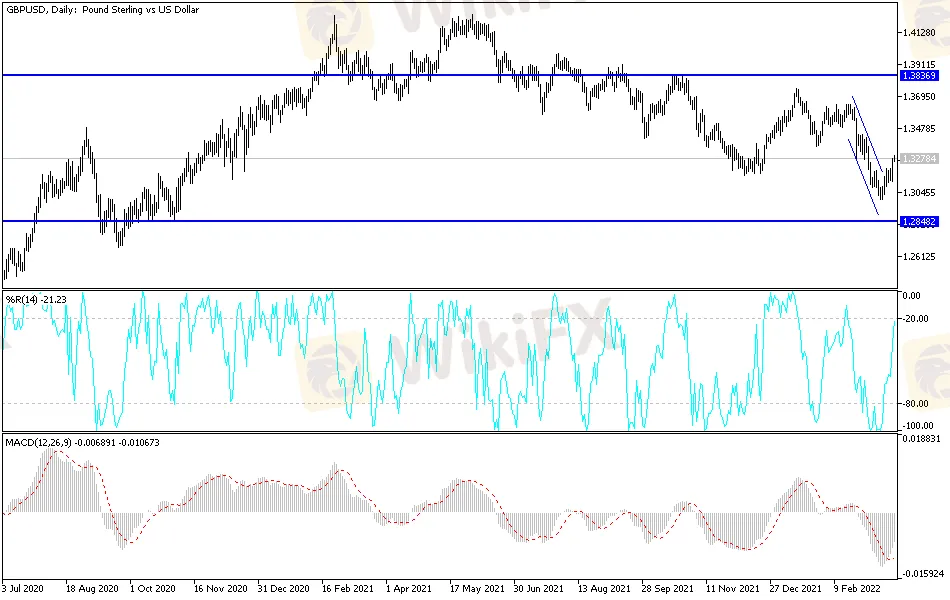Click the %R(14) -21.23 indicator label
Viewport: 950px width, 600px height.
click(x=36, y=299)
